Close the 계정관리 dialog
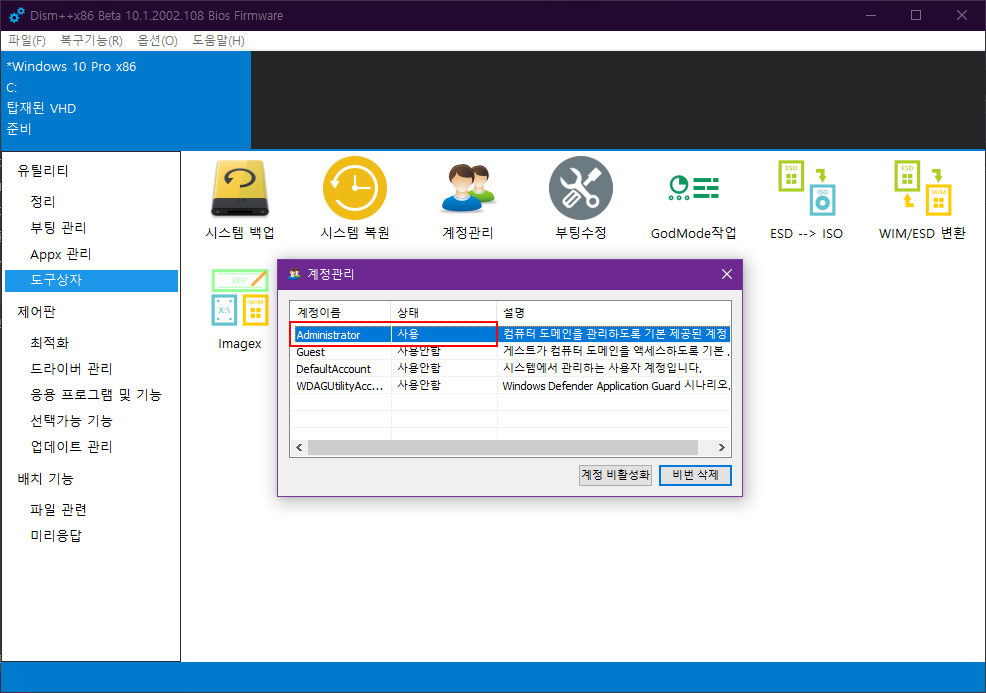This screenshot has width=986, height=693. point(727,274)
